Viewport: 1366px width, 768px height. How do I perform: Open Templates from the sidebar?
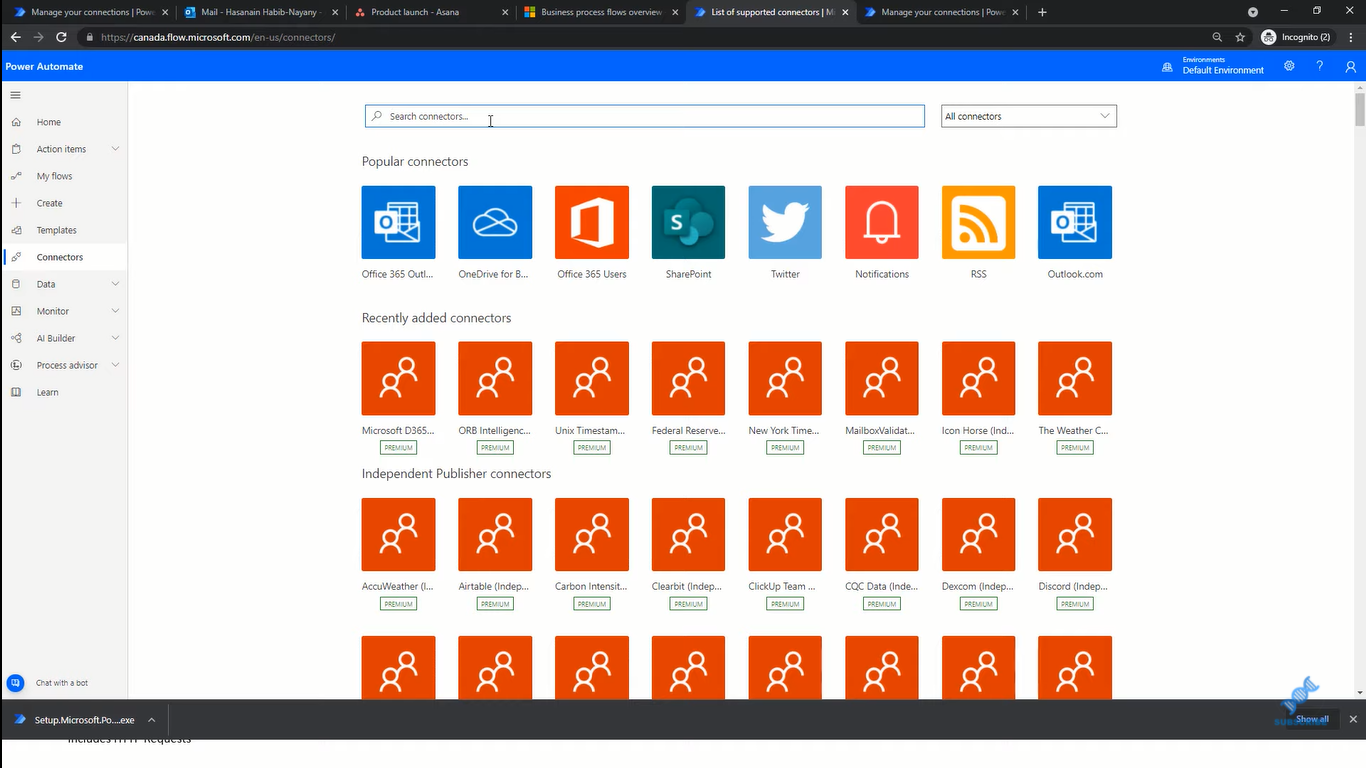[x=56, y=230]
